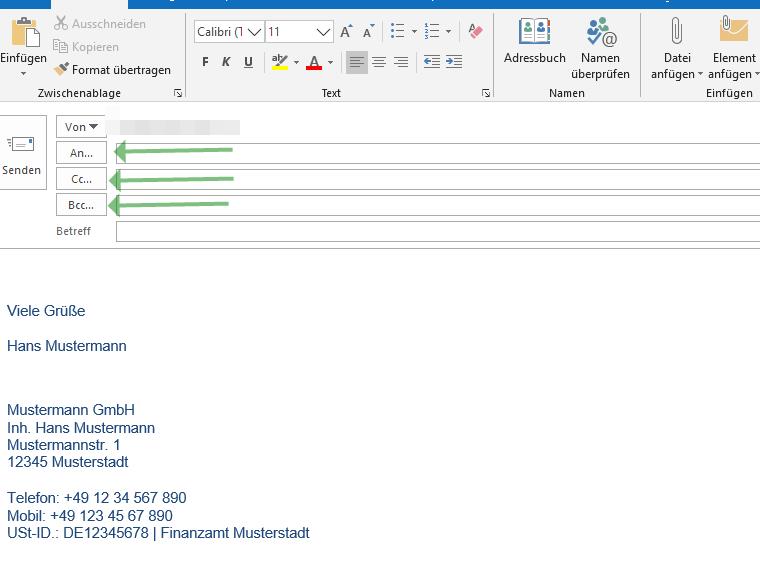Toggle underline formatting (U)
760x581 pixels.
tap(249, 62)
